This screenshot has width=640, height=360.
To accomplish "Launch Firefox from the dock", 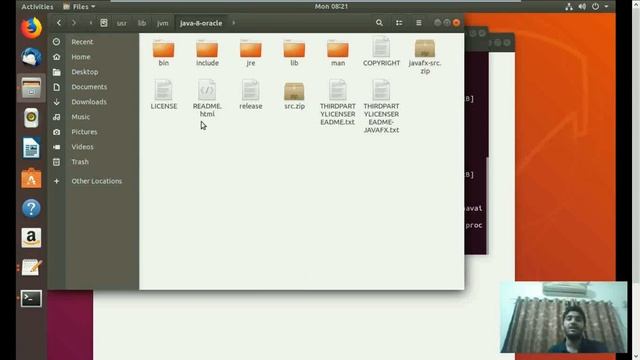I will coord(31,28).
